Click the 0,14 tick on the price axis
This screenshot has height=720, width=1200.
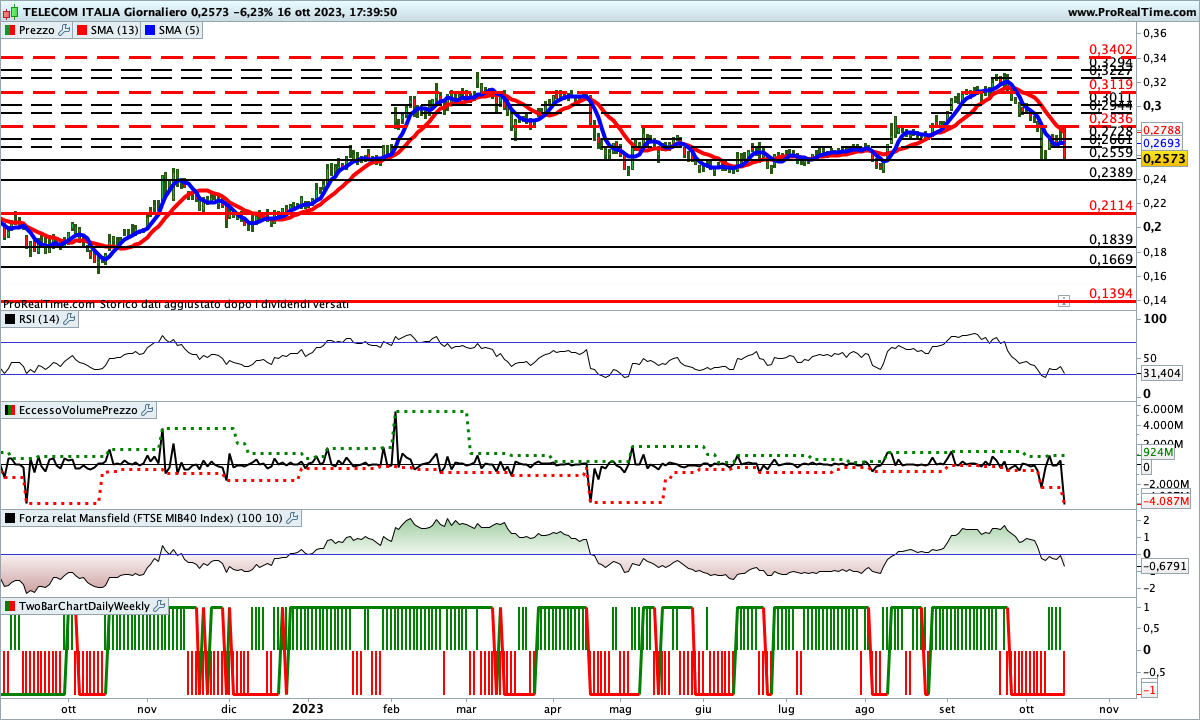1157,300
